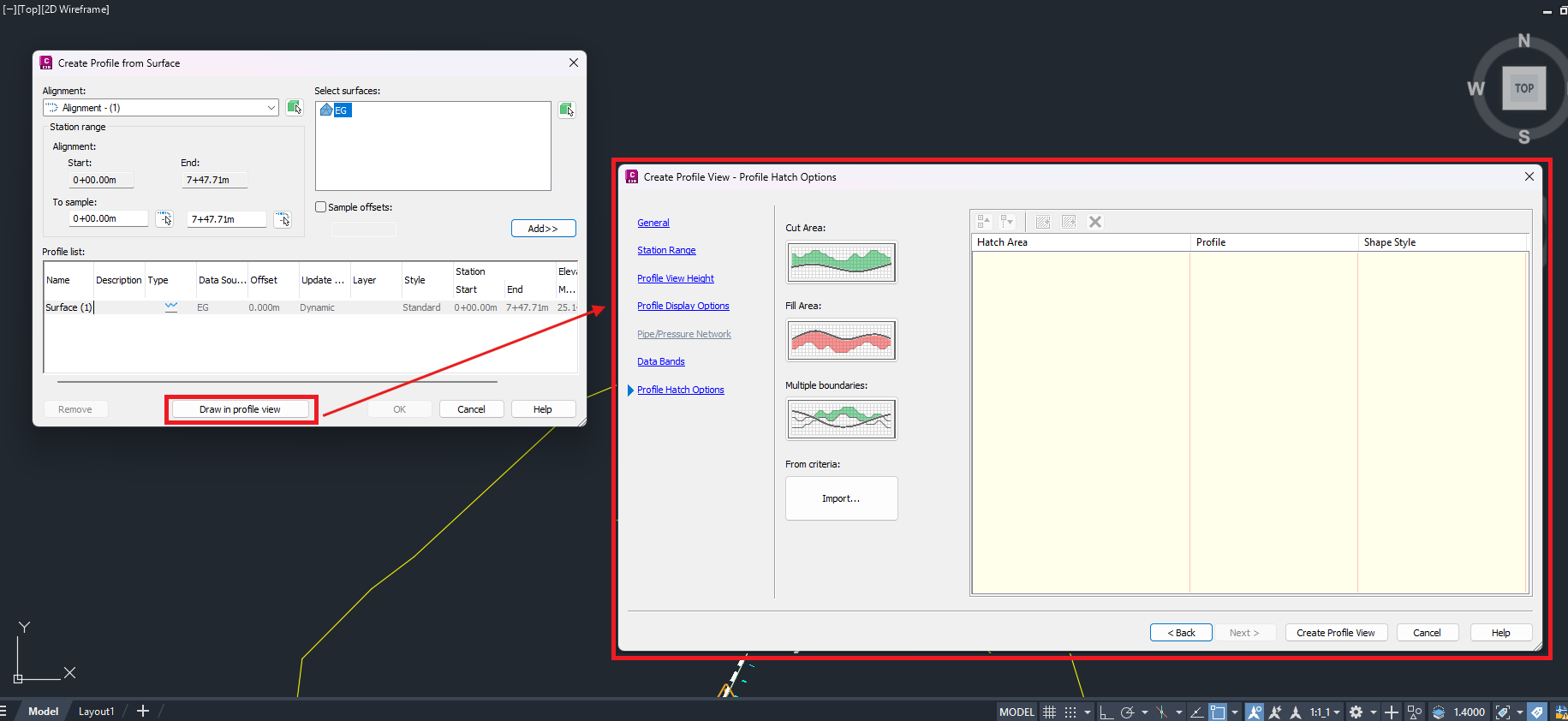This screenshot has width=1568, height=721.
Task: Click the Cut Area hatch thumbnail
Action: (841, 262)
